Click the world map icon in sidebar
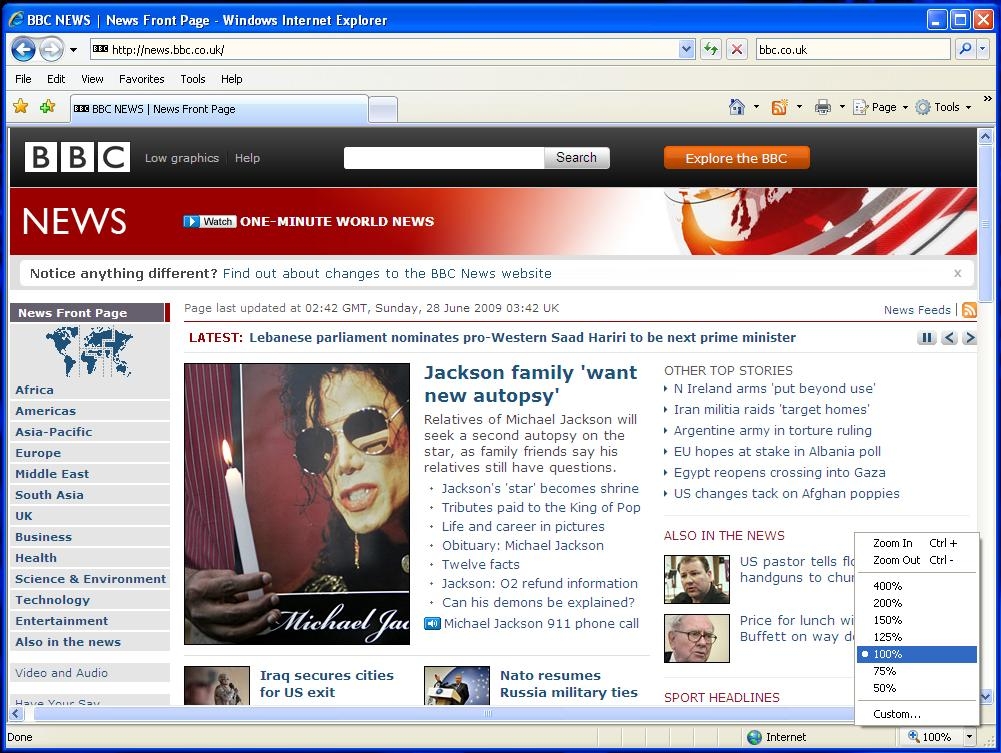Image resolution: width=1001 pixels, height=753 pixels. point(89,351)
